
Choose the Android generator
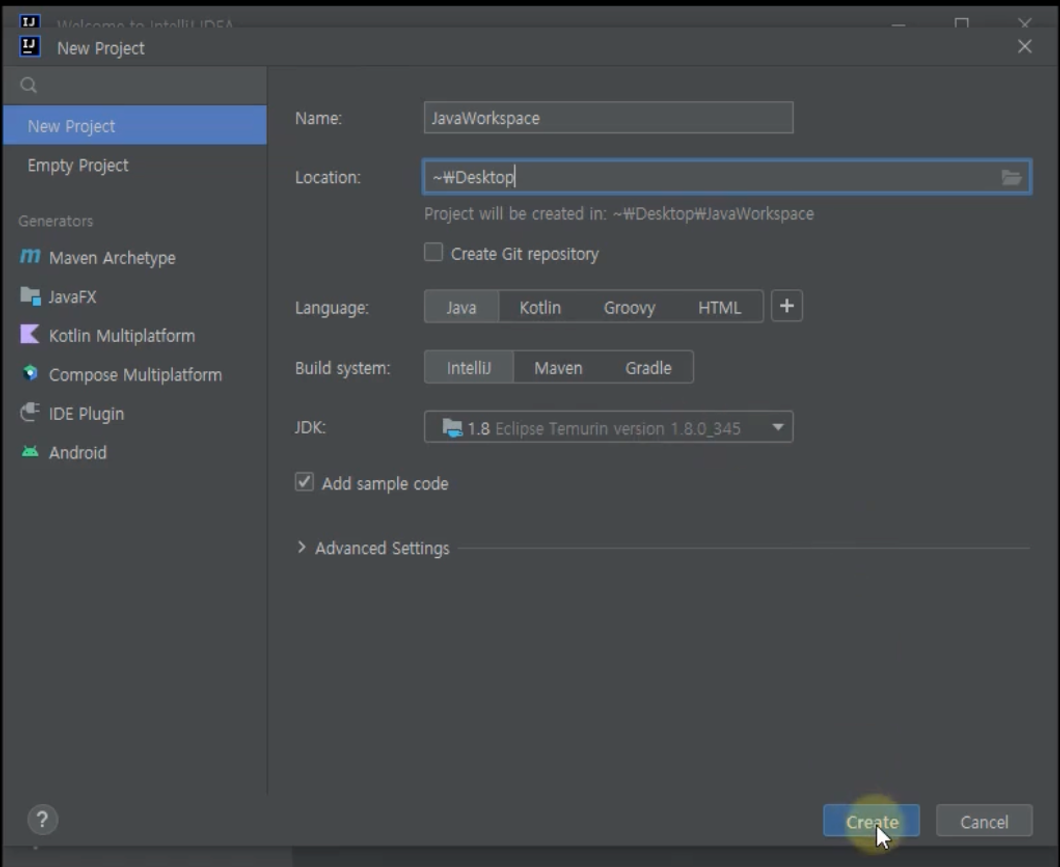(x=77, y=453)
